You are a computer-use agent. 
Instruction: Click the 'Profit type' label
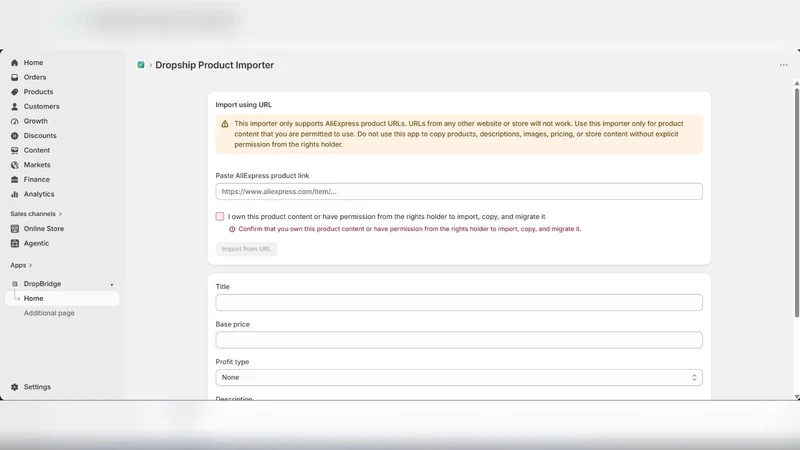pos(232,362)
